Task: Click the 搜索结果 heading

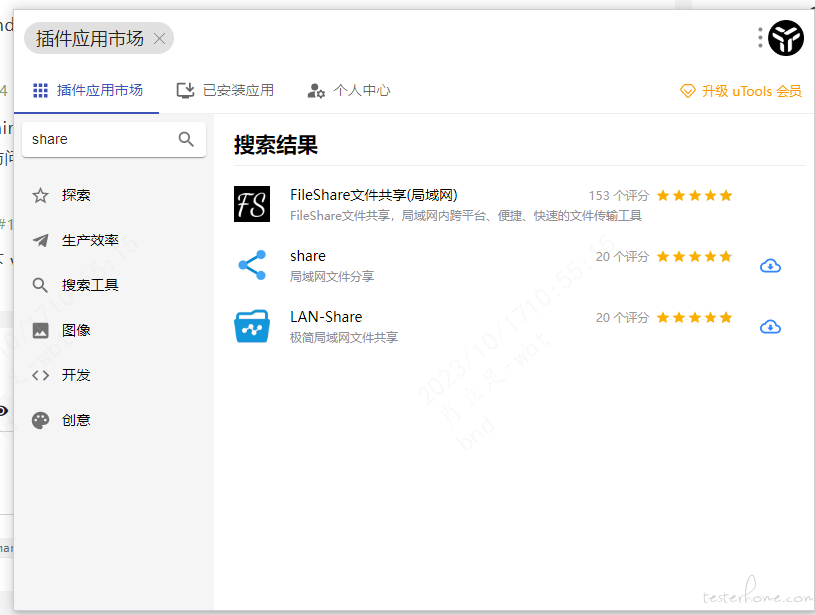Action: pyautogui.click(x=275, y=145)
